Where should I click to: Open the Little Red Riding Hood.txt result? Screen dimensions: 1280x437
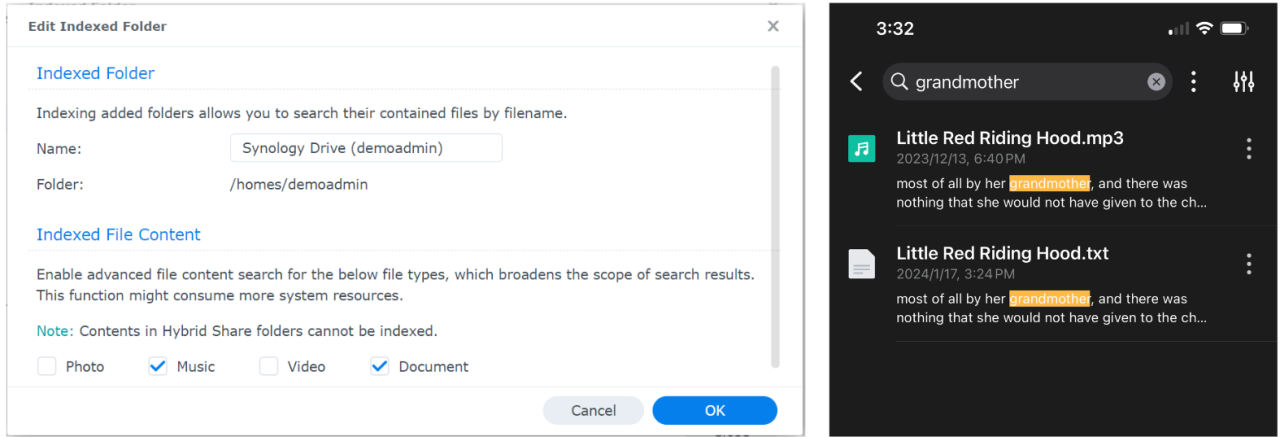click(1002, 253)
